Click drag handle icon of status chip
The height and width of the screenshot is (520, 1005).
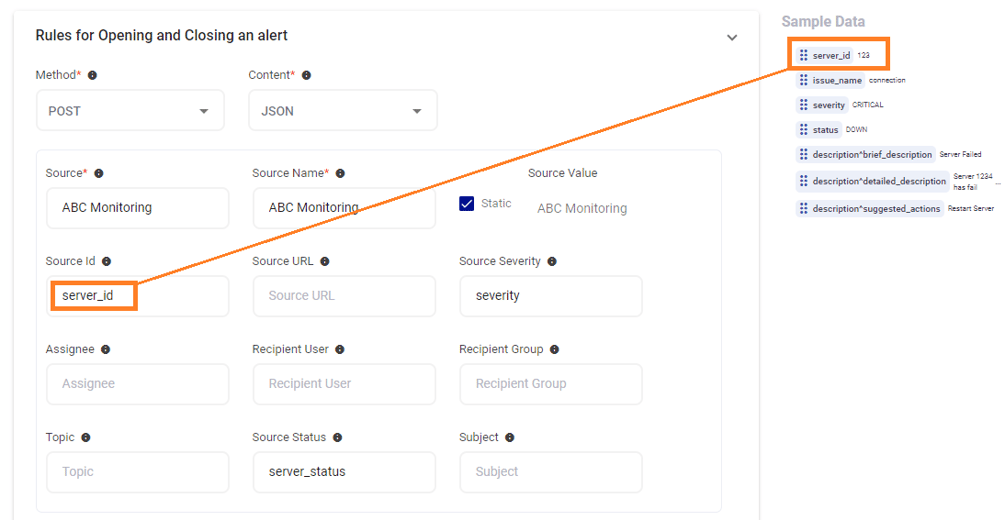click(x=804, y=130)
